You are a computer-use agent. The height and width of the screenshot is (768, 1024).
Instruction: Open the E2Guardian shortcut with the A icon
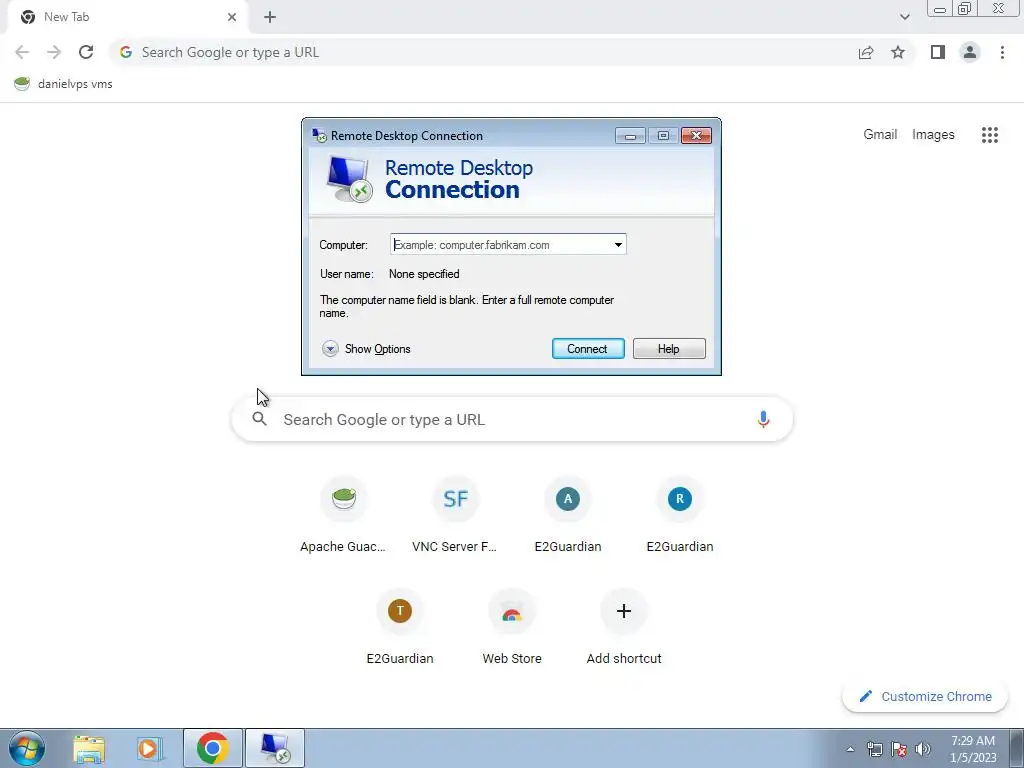pos(568,515)
